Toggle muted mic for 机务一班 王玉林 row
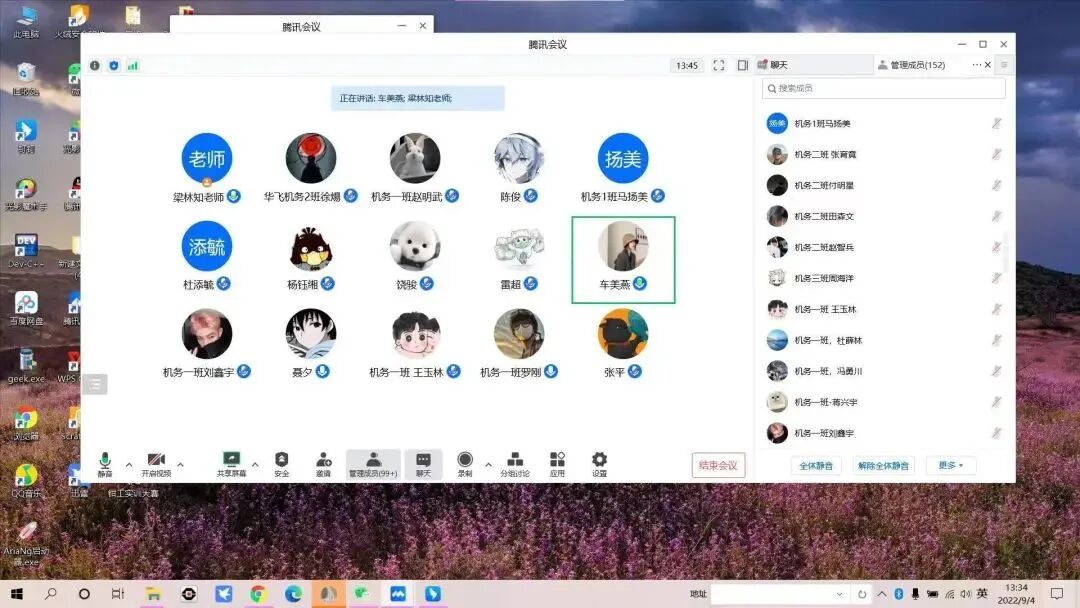The image size is (1080, 608). (996, 309)
